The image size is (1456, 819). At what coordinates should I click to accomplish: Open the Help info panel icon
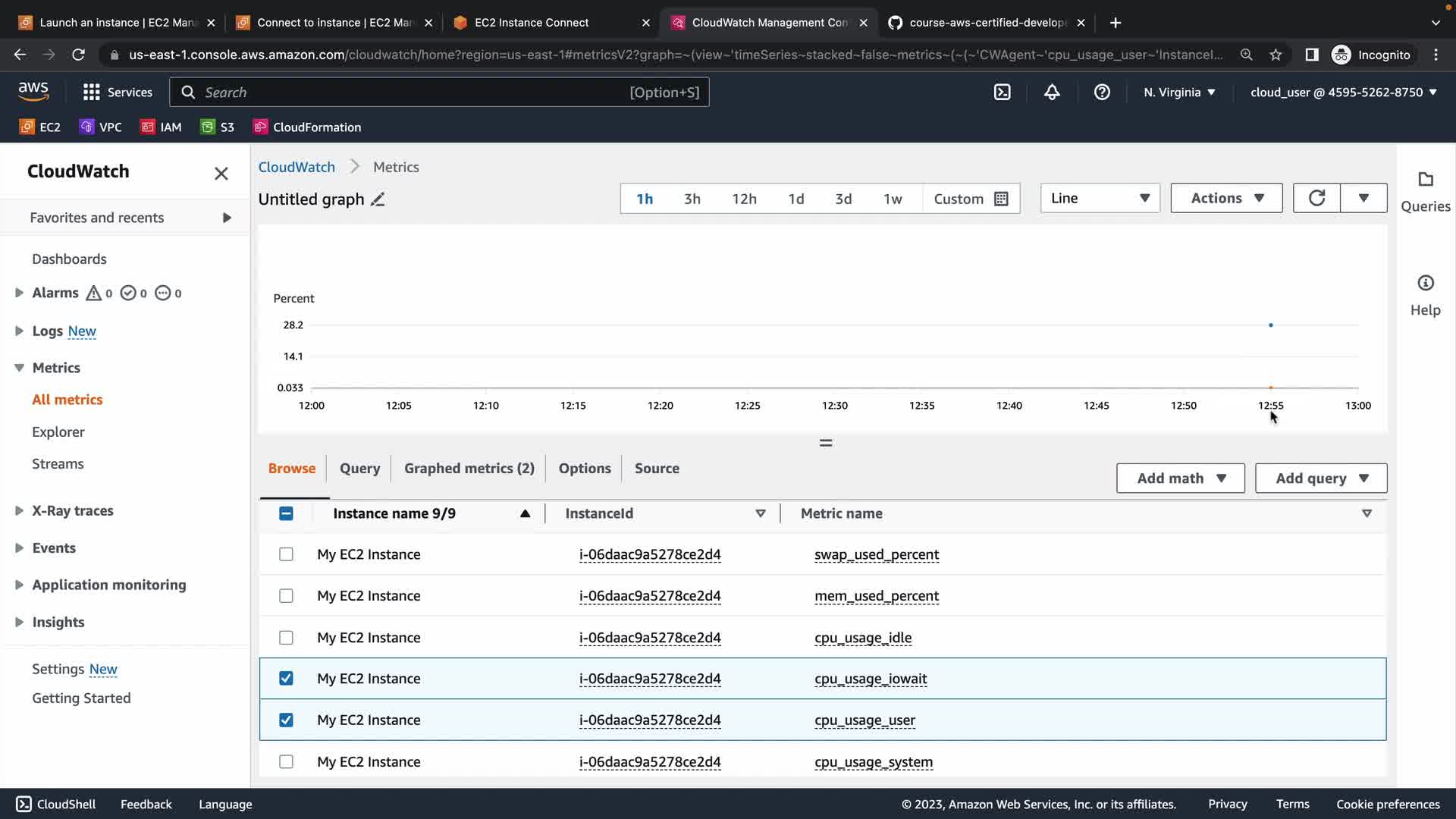click(x=1425, y=284)
